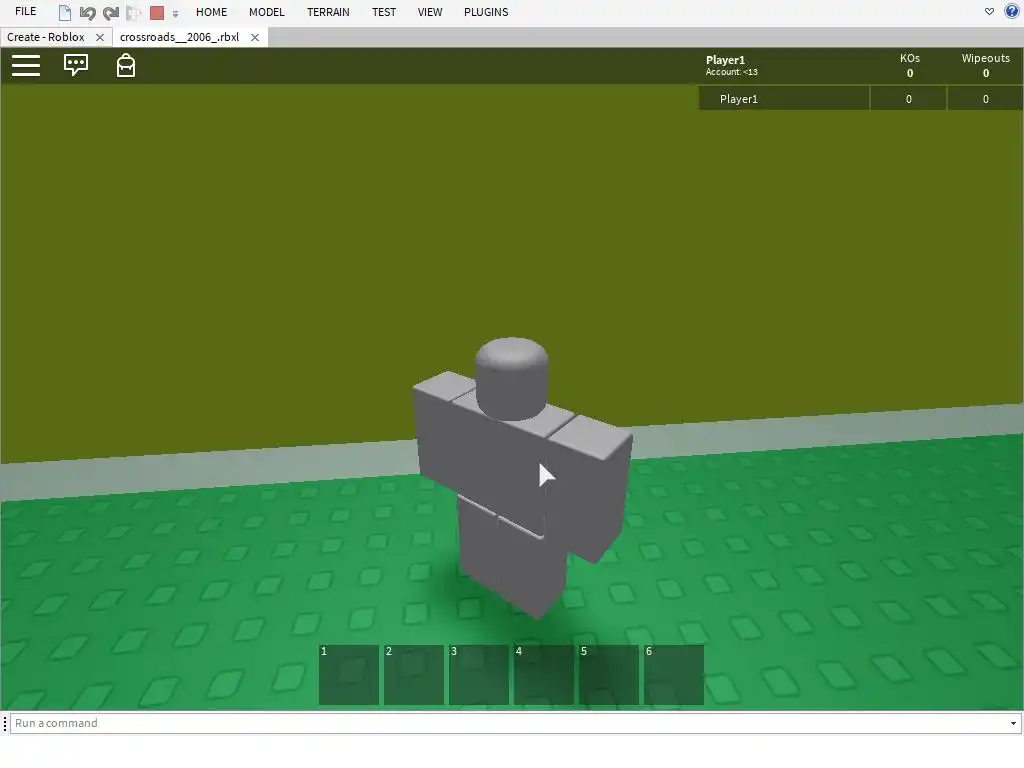Select hotbar slot 4

pos(544,675)
